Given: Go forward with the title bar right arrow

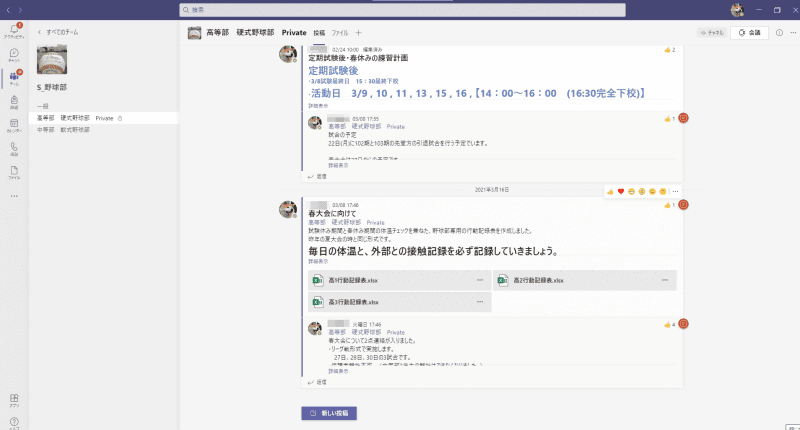Looking at the screenshot, I should (x=20, y=10).
